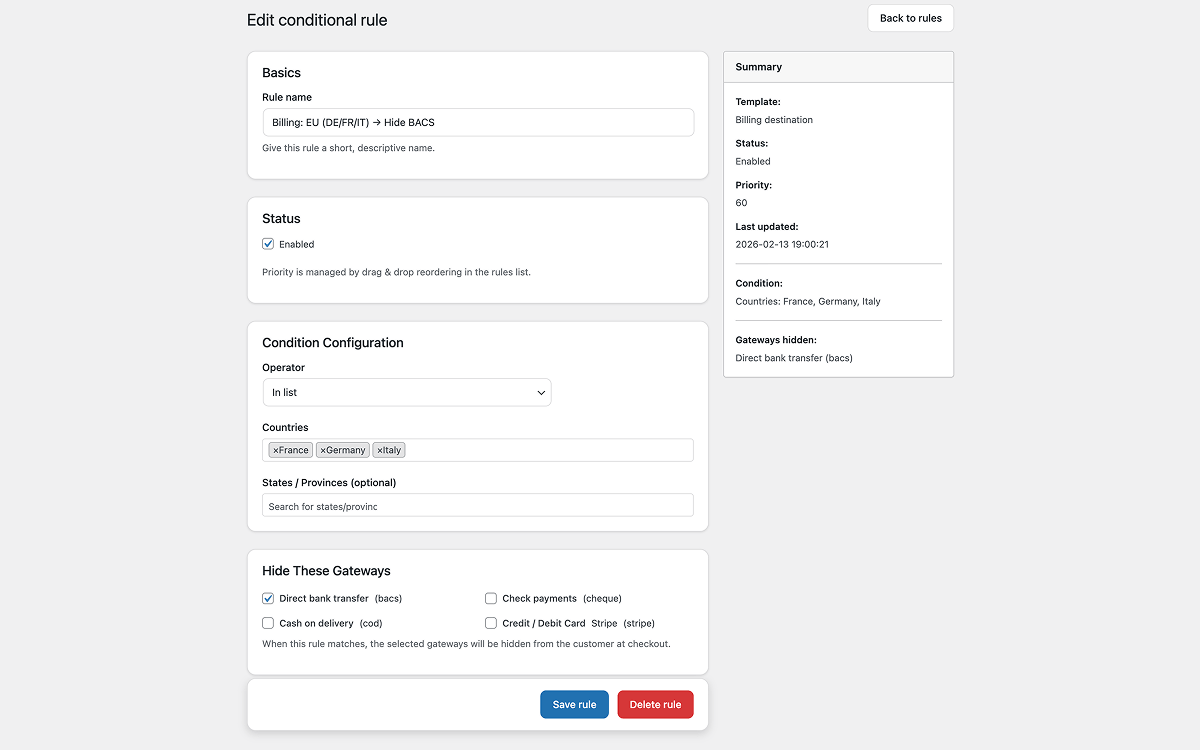Click Back to rules

pyautogui.click(x=910, y=17)
